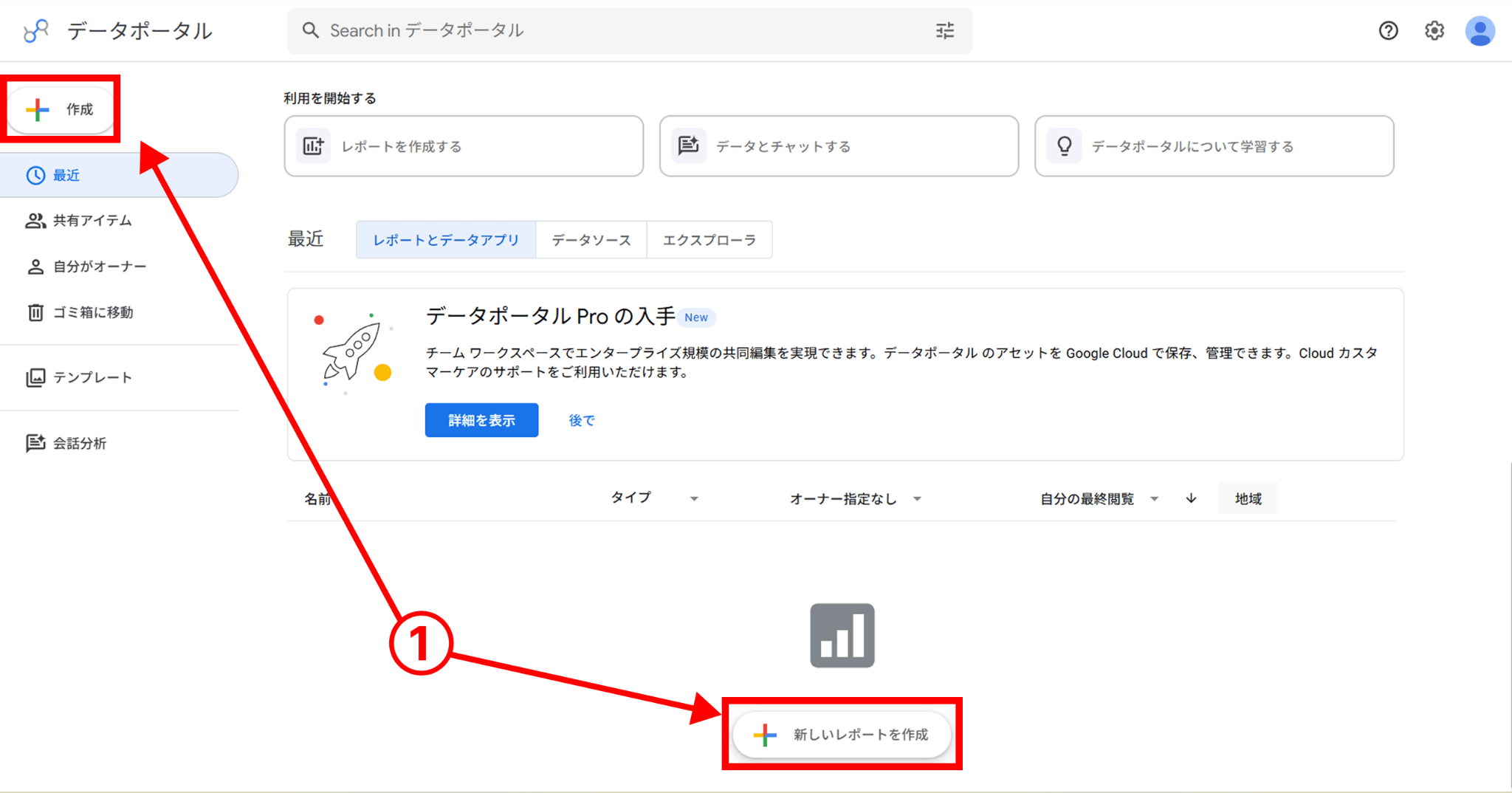Click the add-chart icon in レポートを作成する card
The image size is (1512, 793).
[313, 146]
